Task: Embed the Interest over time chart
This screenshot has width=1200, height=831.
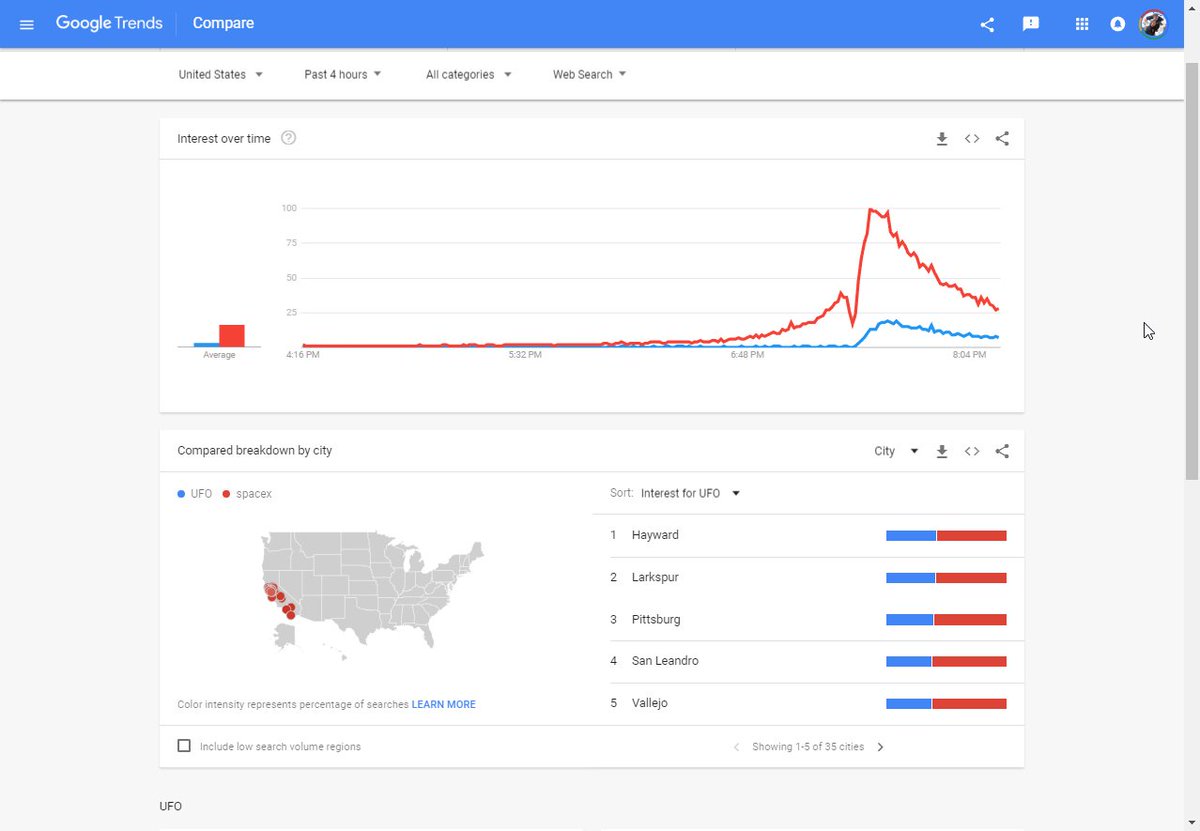Action: point(972,139)
